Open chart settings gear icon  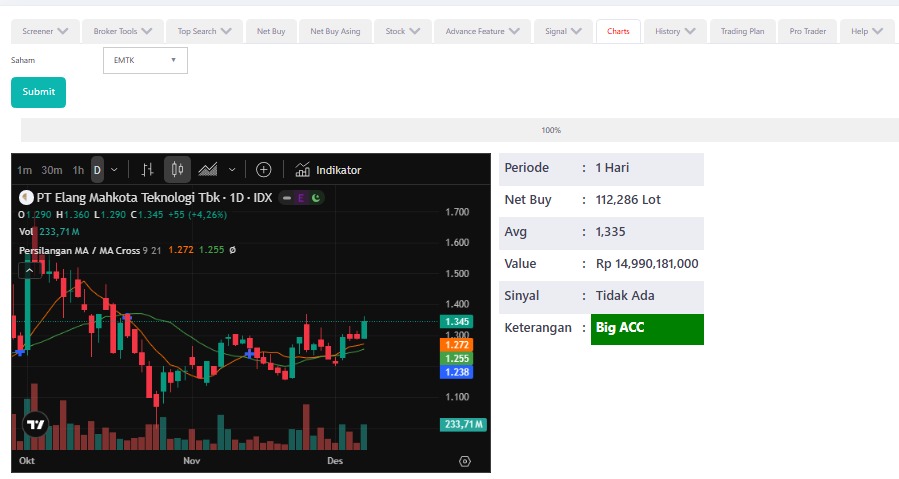click(x=465, y=461)
